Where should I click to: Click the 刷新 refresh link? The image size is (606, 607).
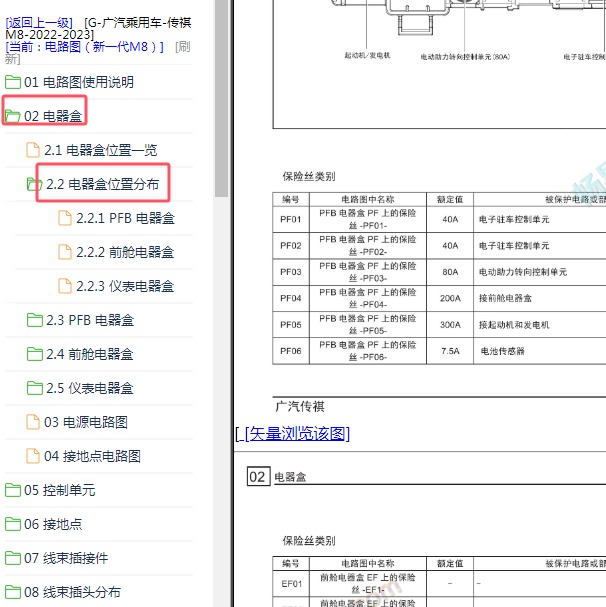point(182,47)
